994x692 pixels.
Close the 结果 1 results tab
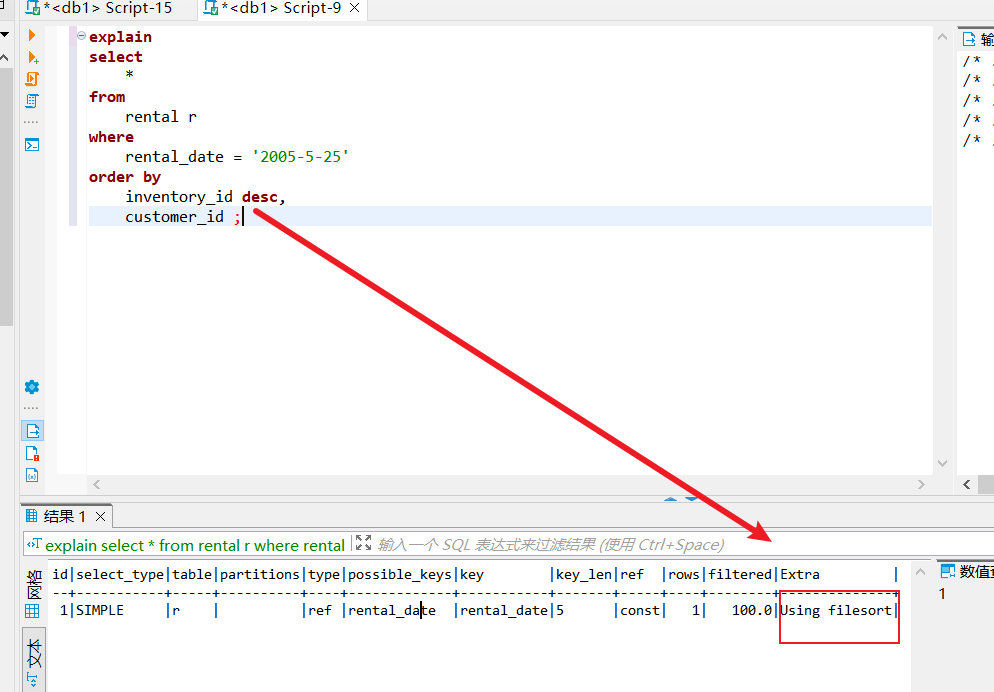click(x=100, y=517)
